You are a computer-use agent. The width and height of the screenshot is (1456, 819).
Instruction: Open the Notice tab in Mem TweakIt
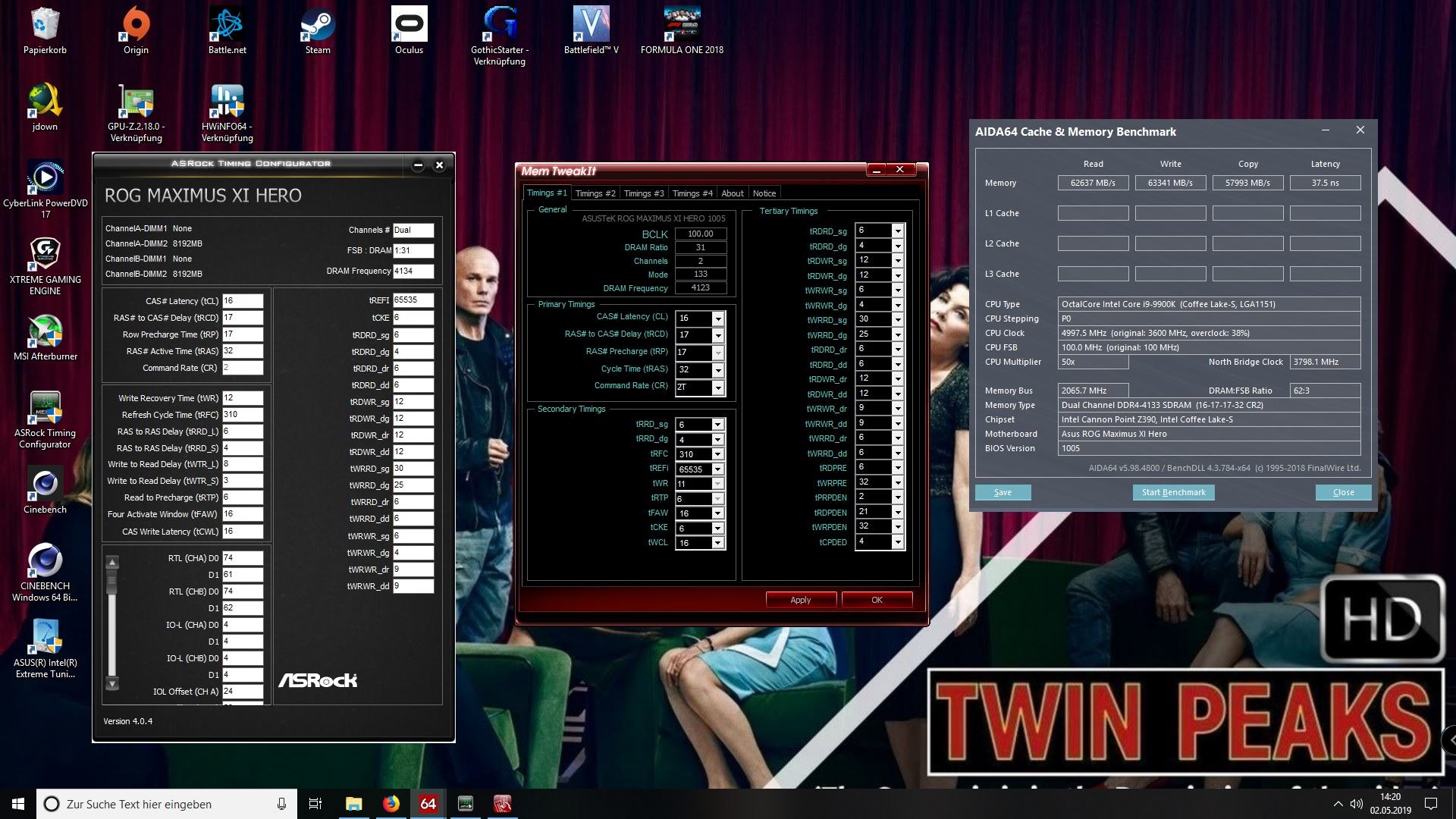[x=764, y=193]
